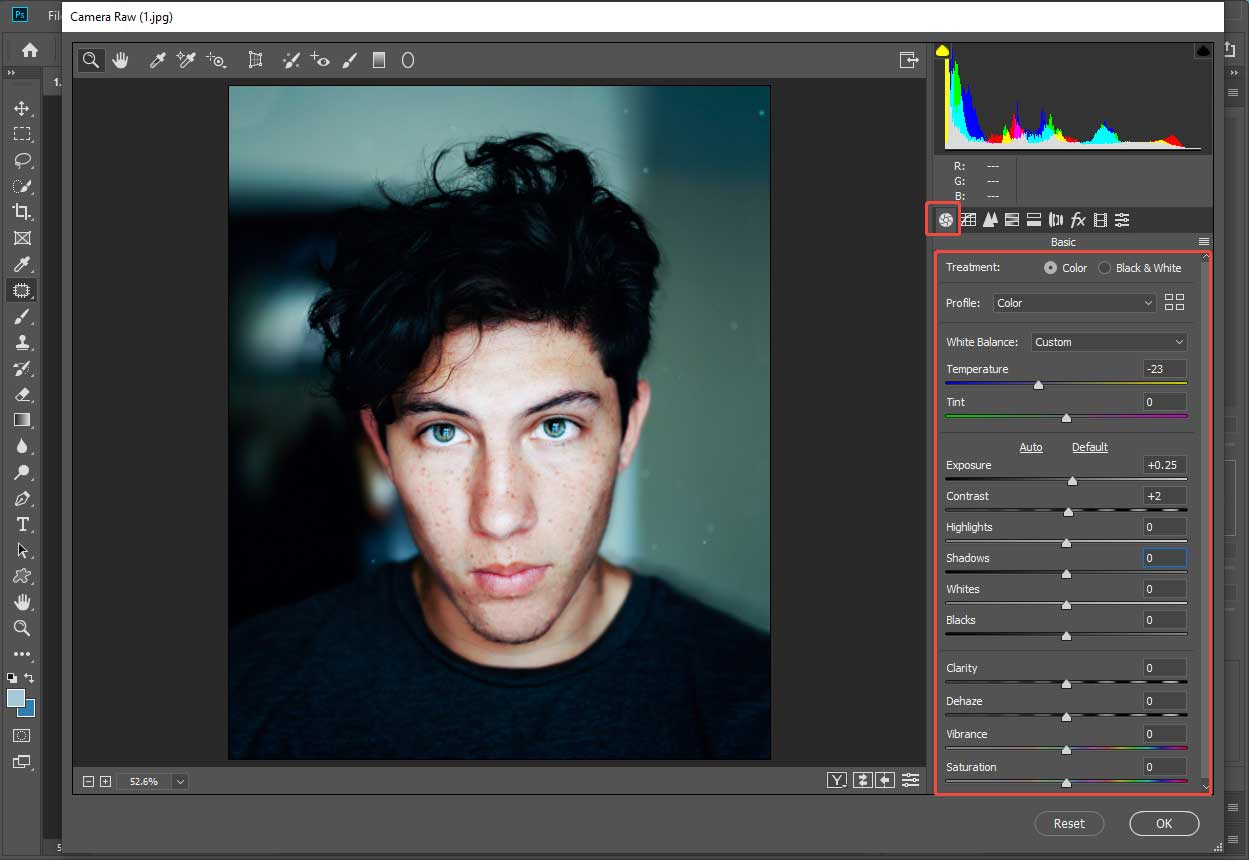Toggle shadow clipping warning on histogram

[x=941, y=49]
